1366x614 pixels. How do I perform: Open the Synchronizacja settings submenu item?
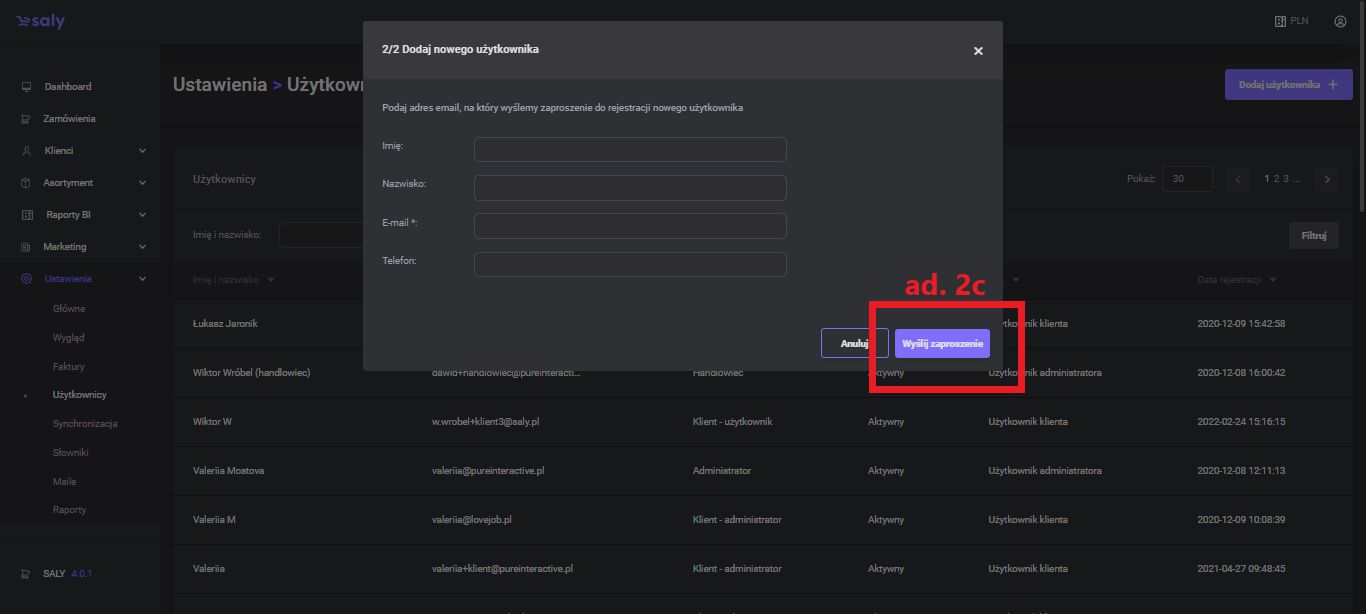[85, 424]
